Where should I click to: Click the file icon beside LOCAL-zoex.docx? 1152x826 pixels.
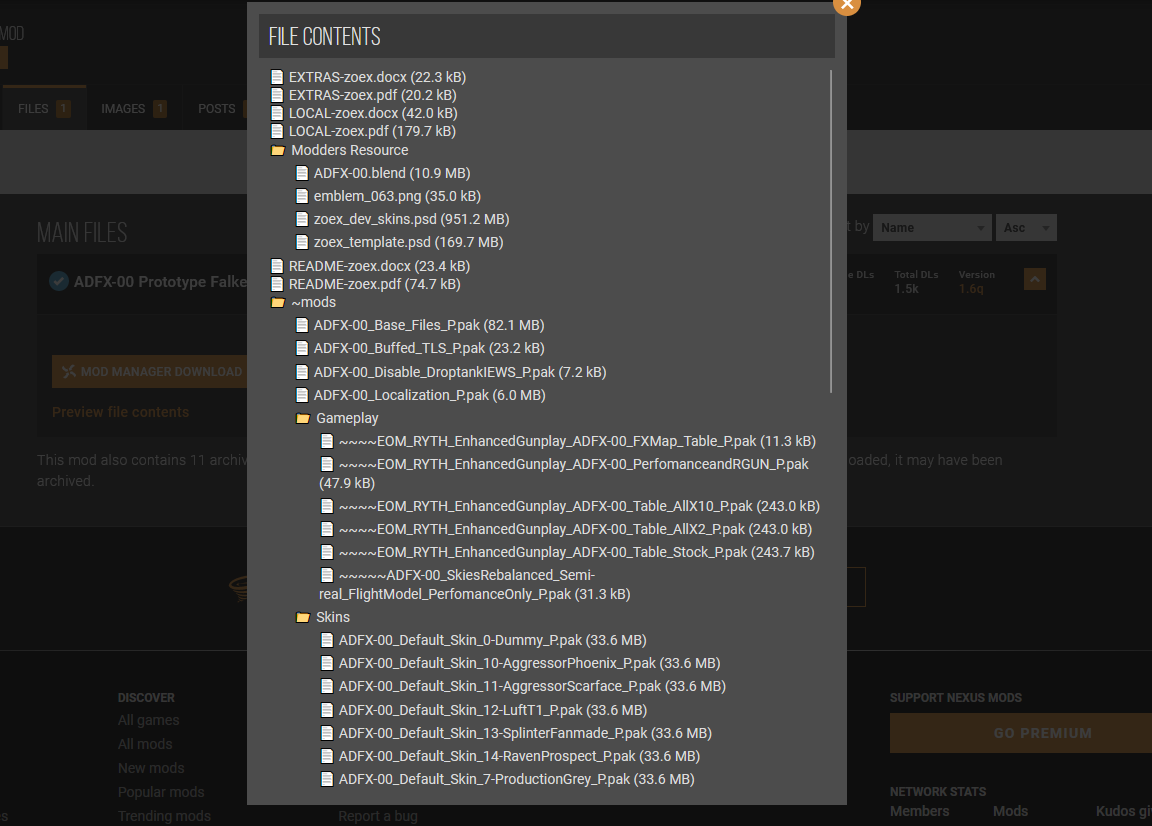pos(277,113)
